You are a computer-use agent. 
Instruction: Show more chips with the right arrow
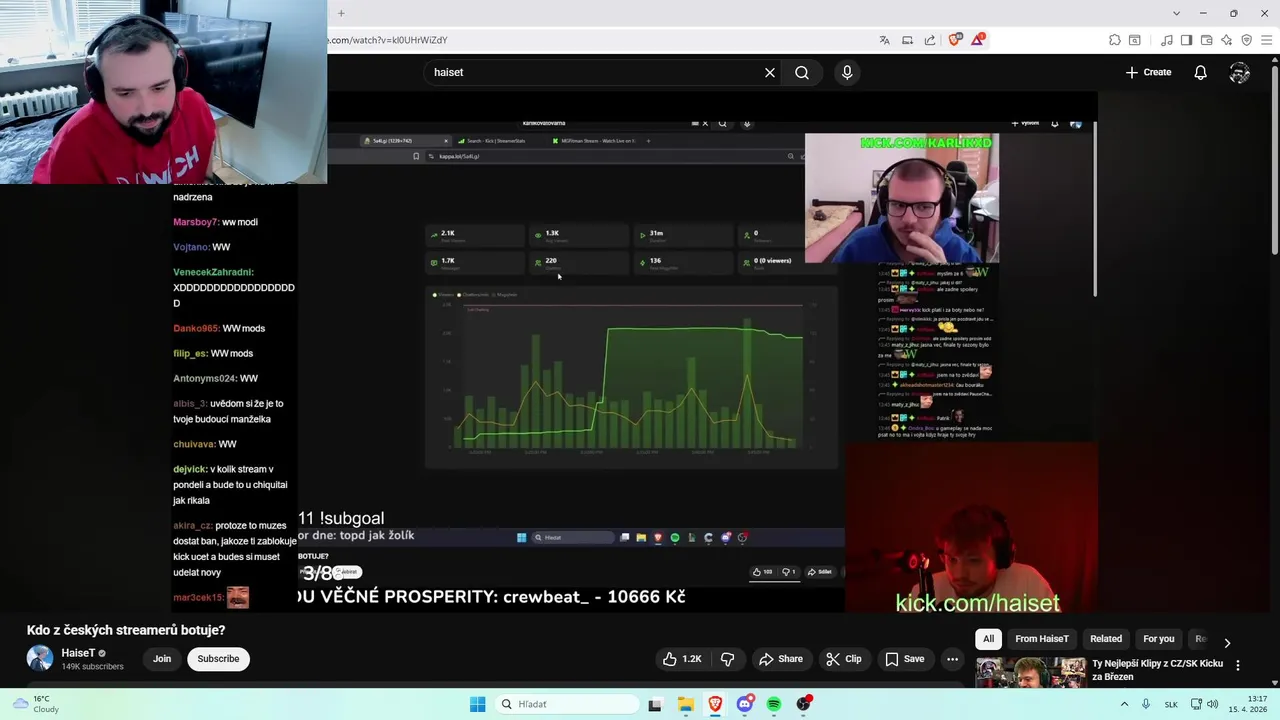click(1227, 642)
